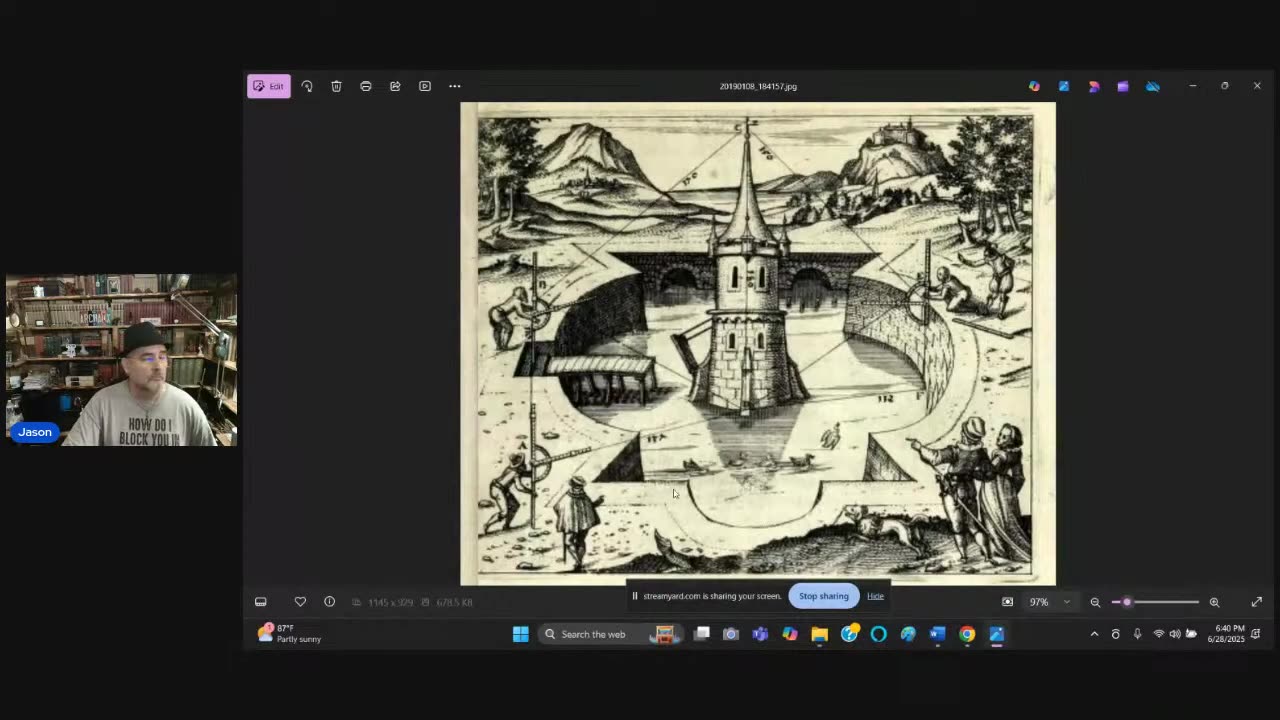The image size is (1280, 720).
Task: Open the Edit image button
Action: point(269,86)
